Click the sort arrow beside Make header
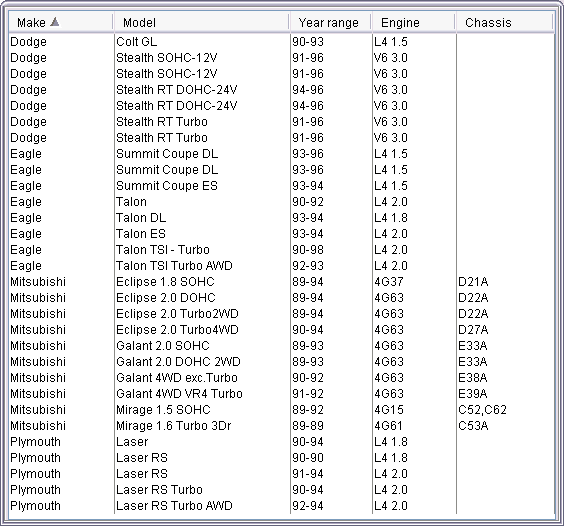Screen dimensions: 564x526 click(x=55, y=22)
